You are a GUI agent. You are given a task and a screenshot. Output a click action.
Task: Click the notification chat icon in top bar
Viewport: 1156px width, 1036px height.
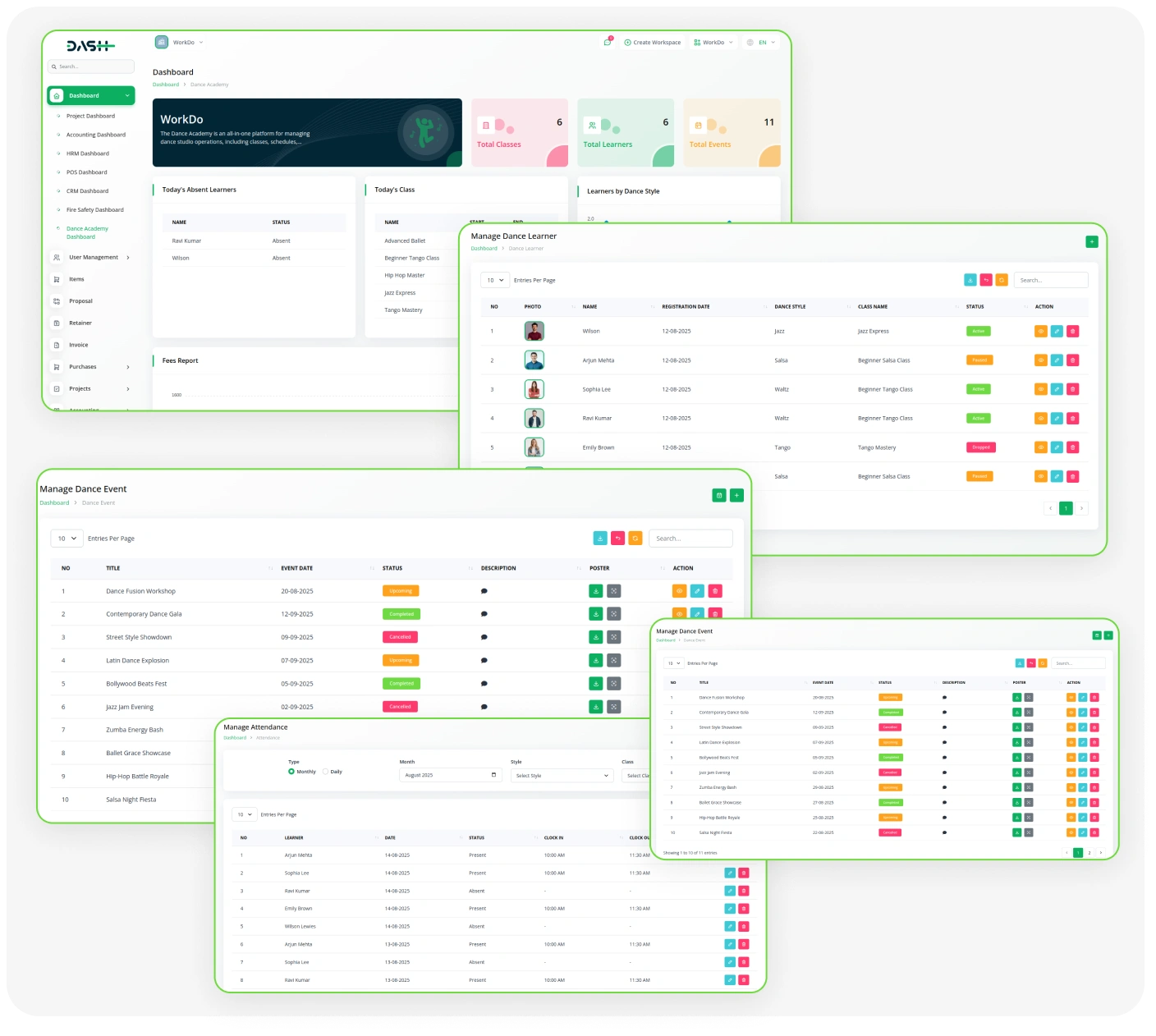tap(607, 43)
